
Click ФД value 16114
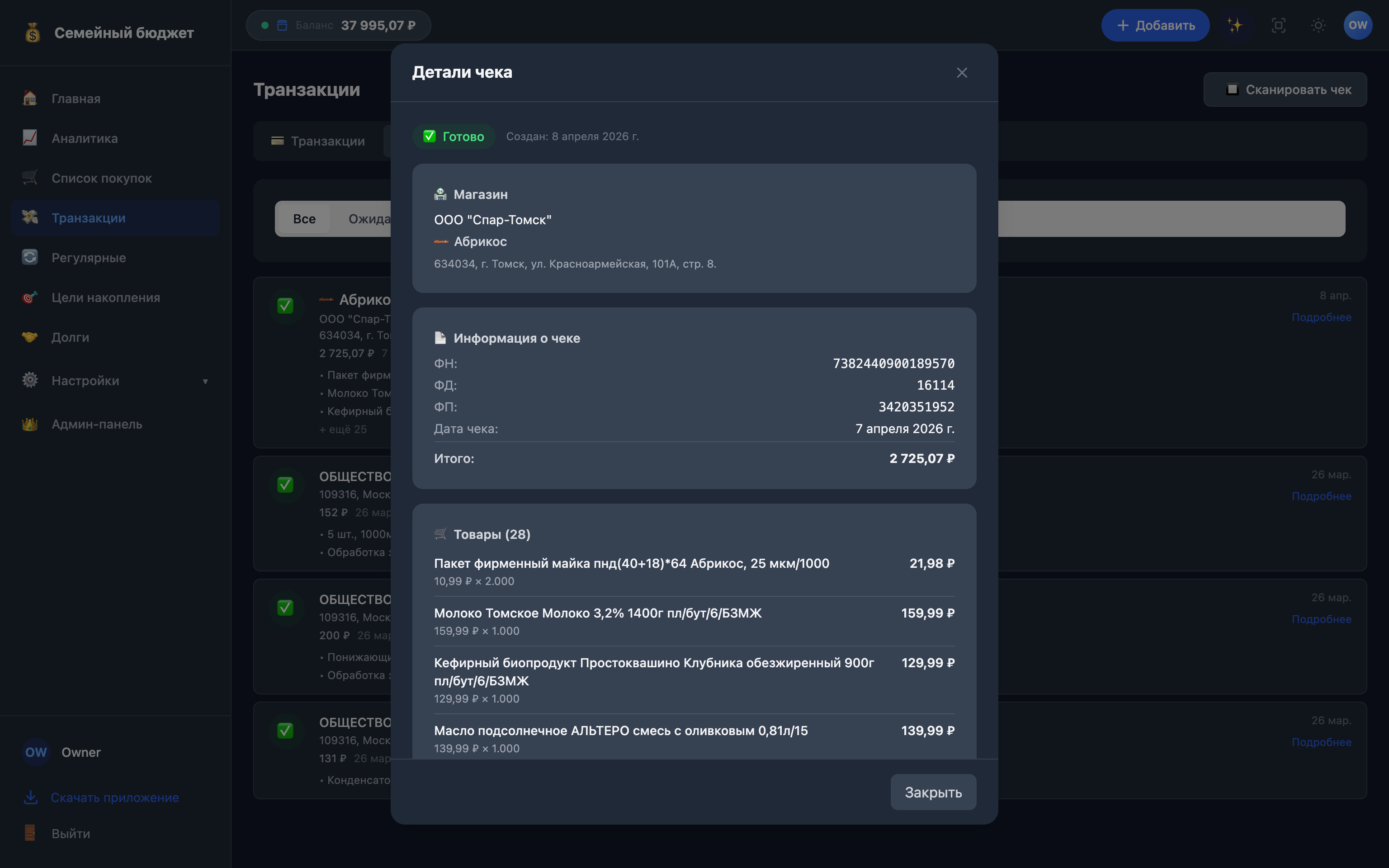coord(935,385)
